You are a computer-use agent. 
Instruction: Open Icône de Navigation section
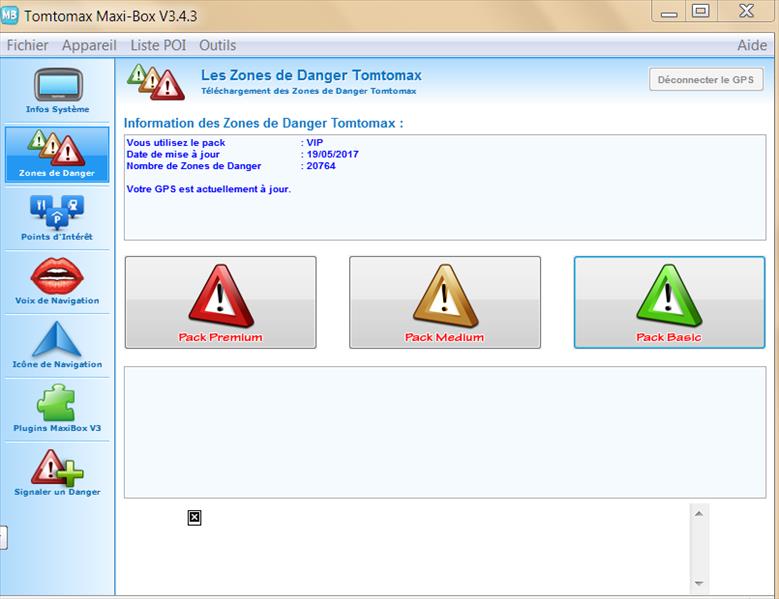coord(57,345)
